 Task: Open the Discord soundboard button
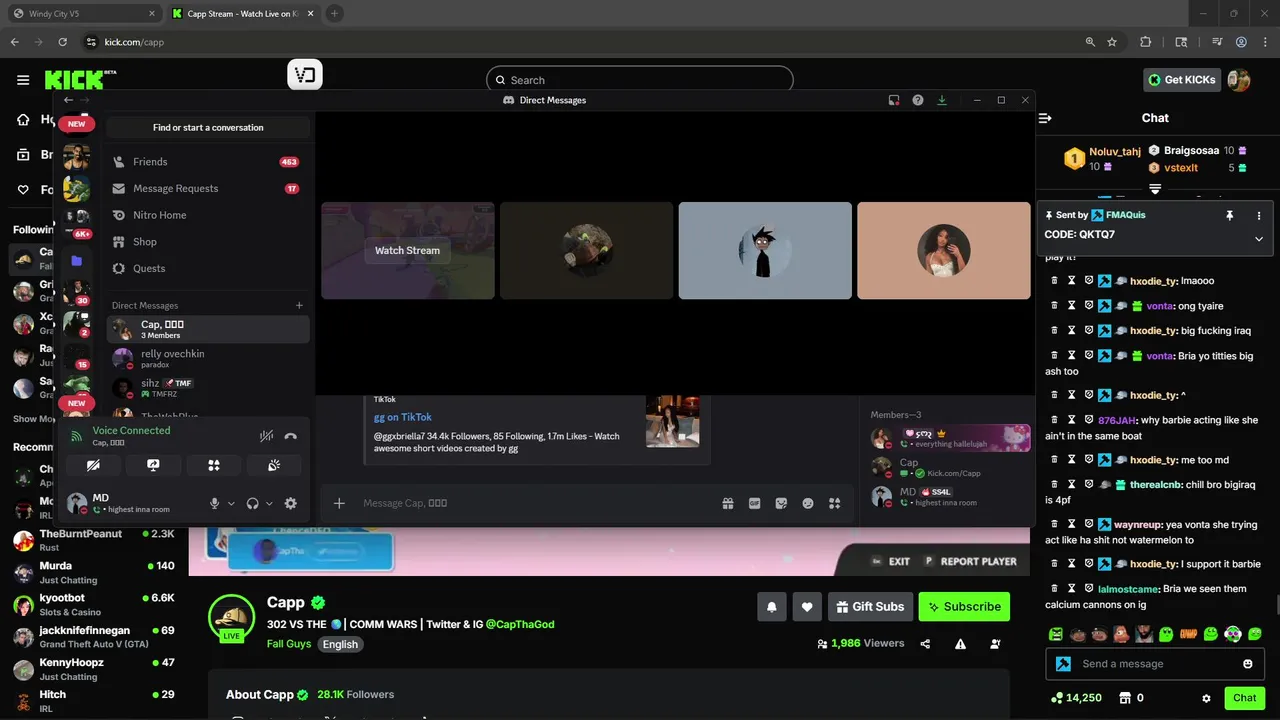(273, 465)
